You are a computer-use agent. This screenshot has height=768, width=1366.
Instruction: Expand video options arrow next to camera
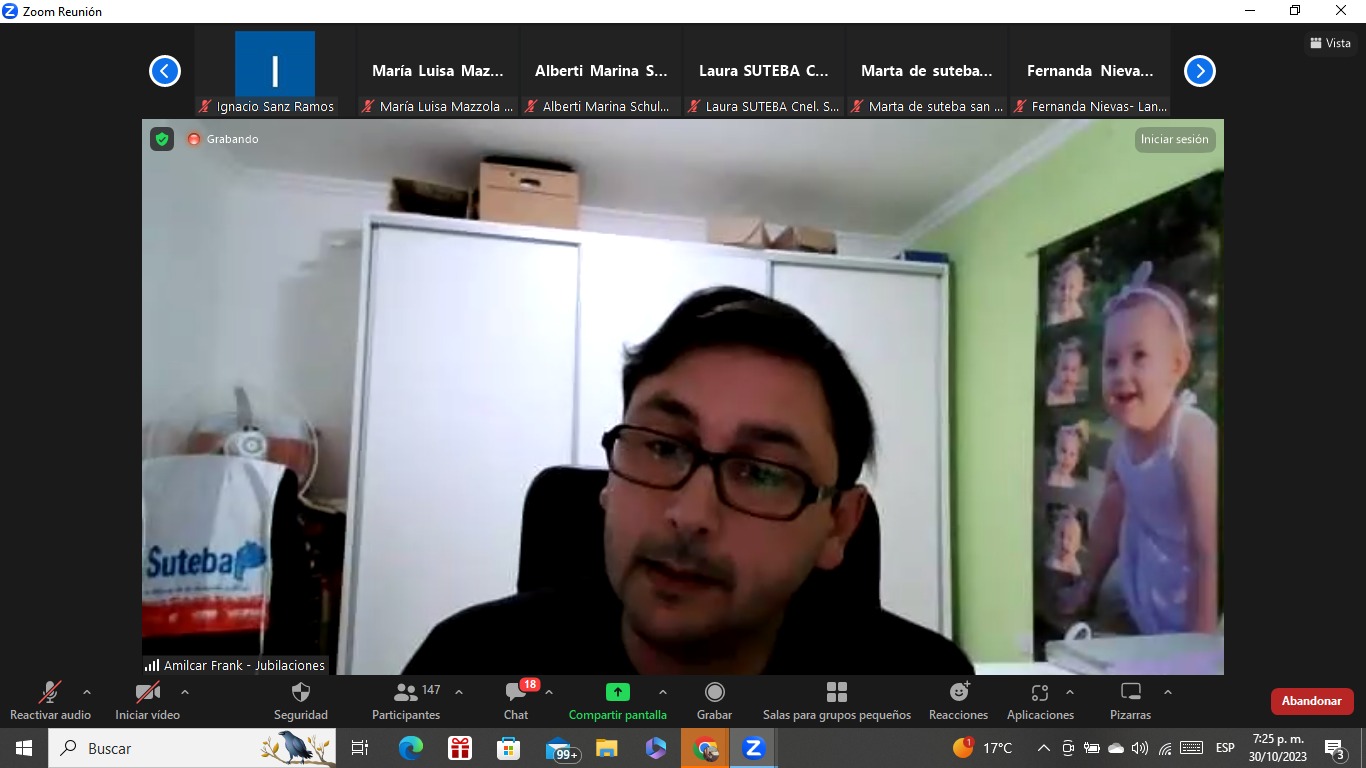click(x=184, y=692)
